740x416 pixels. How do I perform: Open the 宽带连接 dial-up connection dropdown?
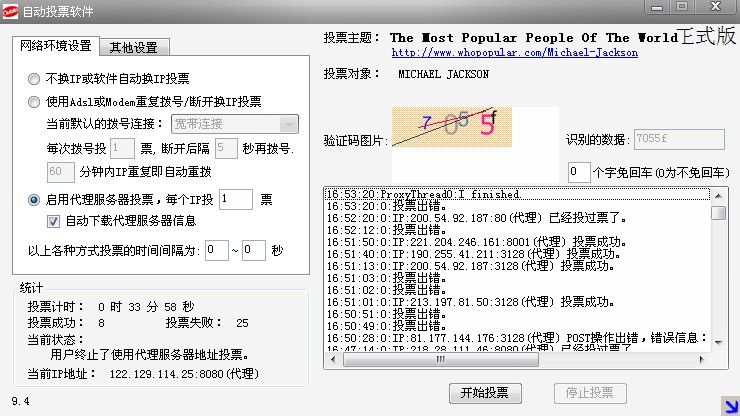235,124
